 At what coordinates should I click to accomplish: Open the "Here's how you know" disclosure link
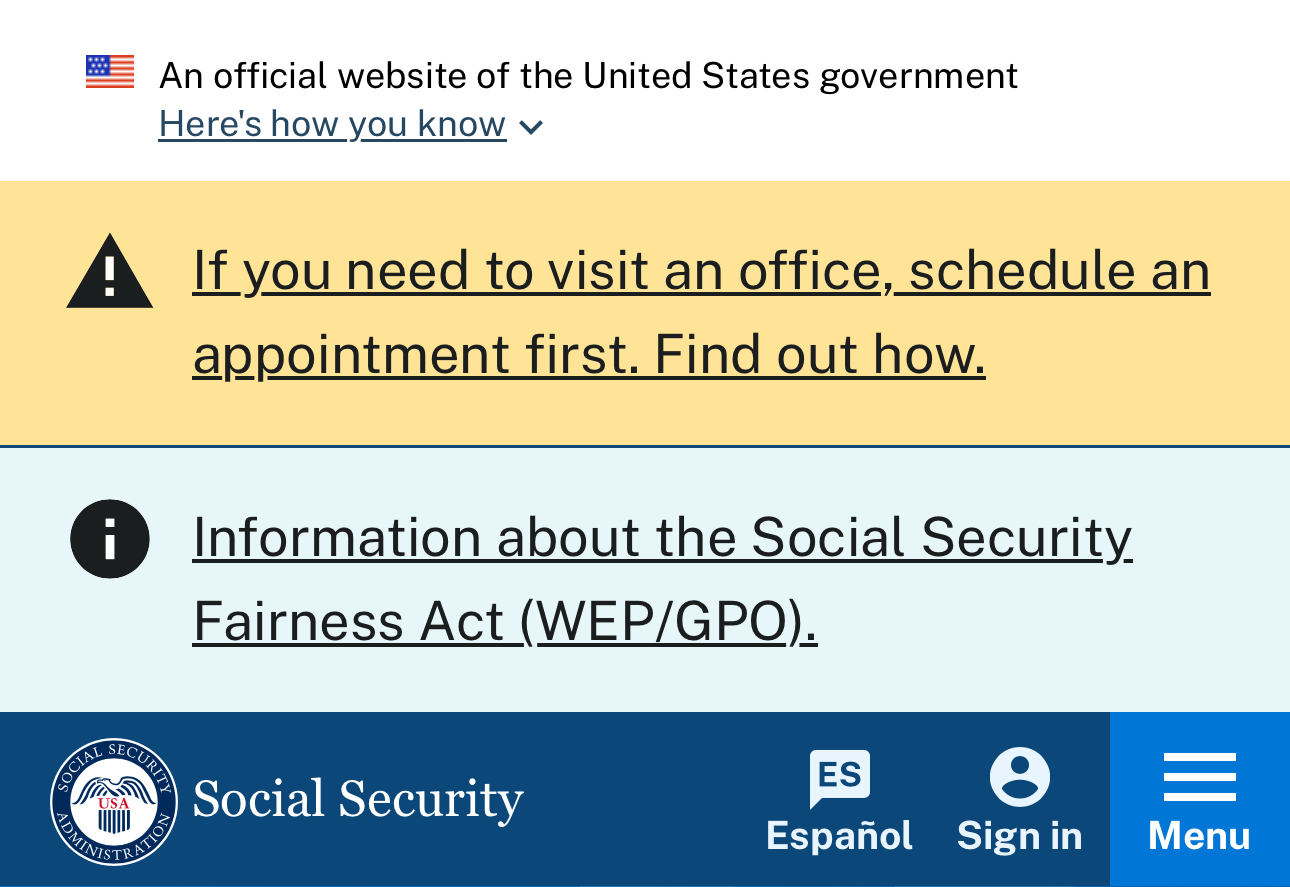(x=332, y=124)
